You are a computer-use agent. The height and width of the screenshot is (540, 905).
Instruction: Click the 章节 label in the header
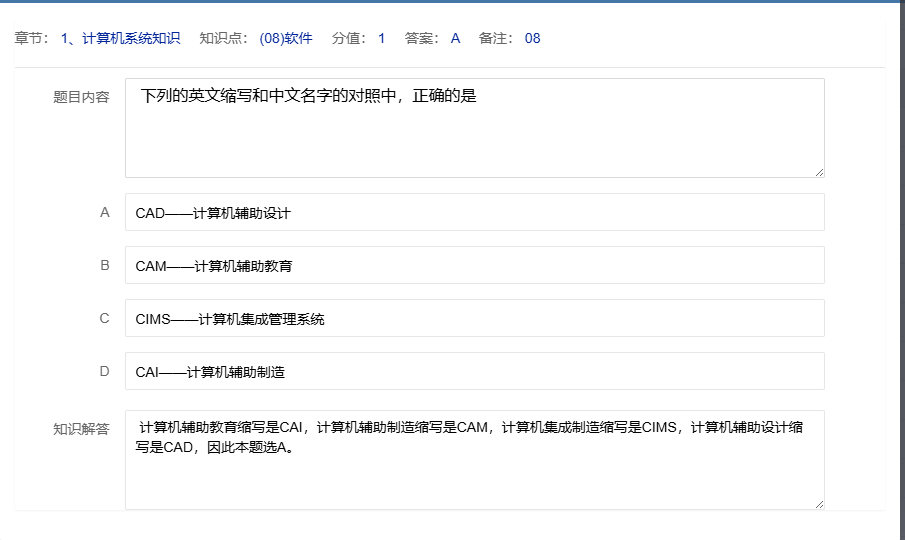(x=28, y=39)
